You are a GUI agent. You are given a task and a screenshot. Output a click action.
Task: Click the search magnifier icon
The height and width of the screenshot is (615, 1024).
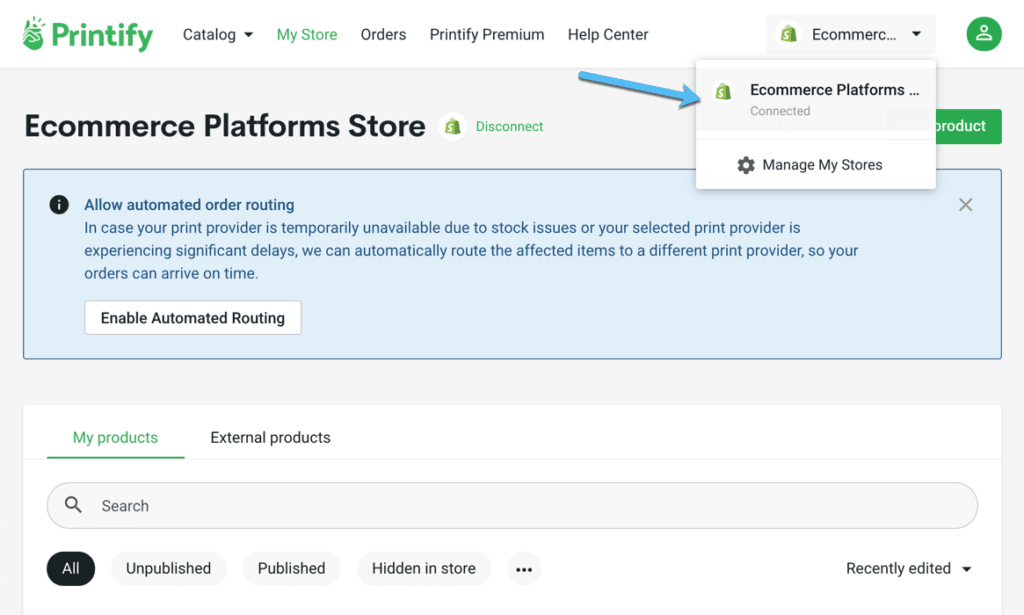73,505
